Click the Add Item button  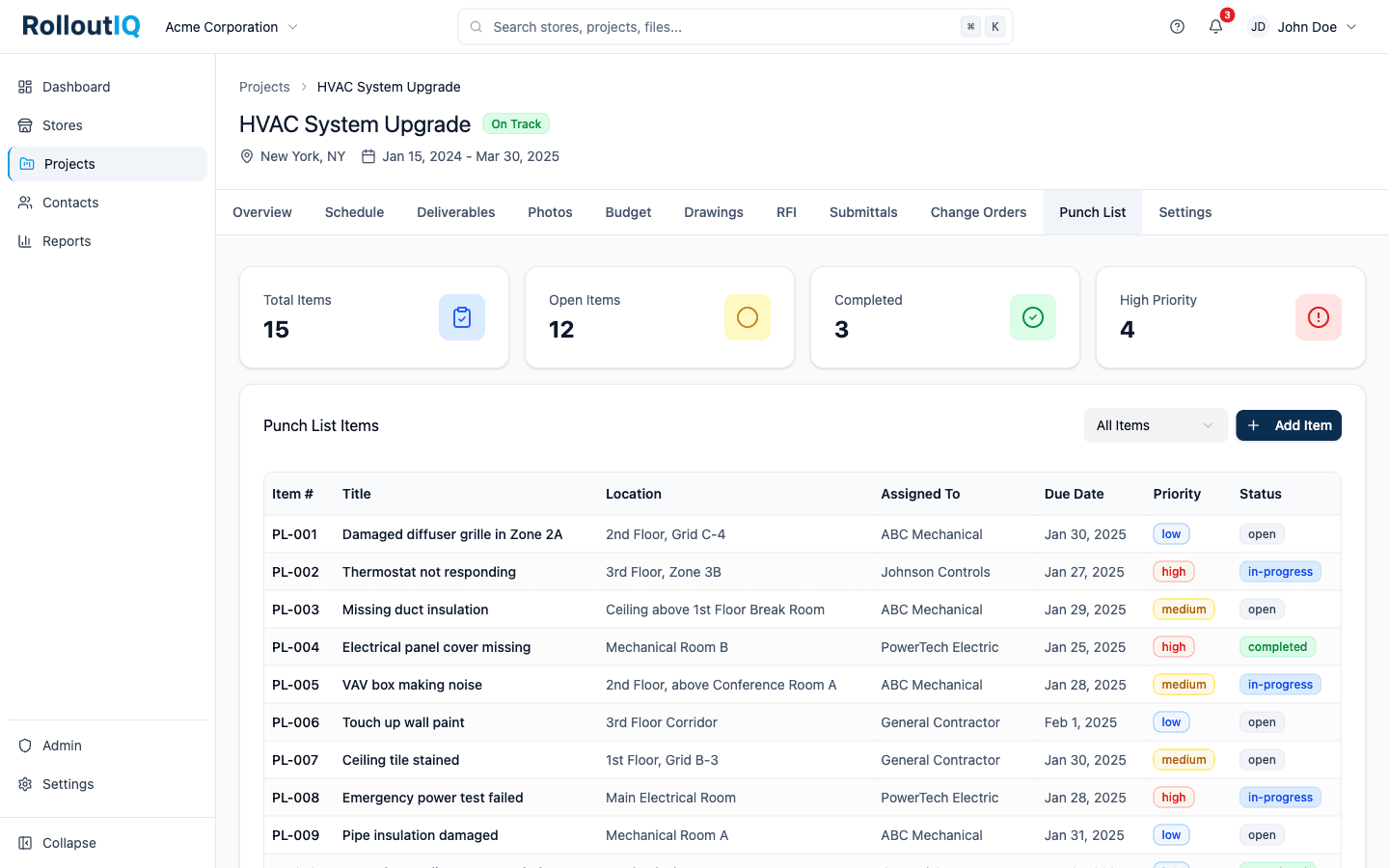(1289, 425)
